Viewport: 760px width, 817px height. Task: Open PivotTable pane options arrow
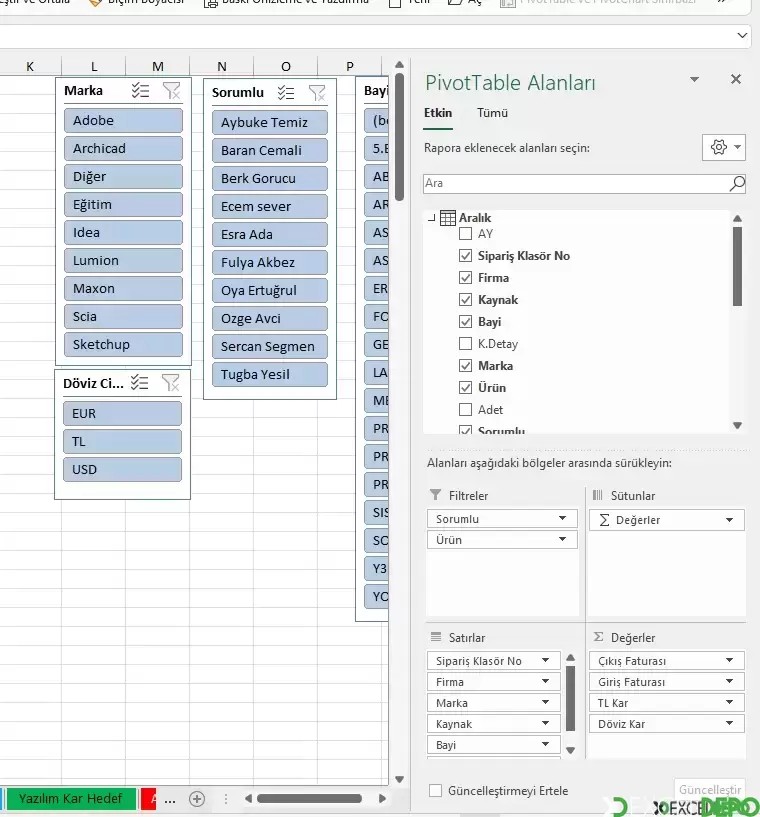pyautogui.click(x=694, y=79)
